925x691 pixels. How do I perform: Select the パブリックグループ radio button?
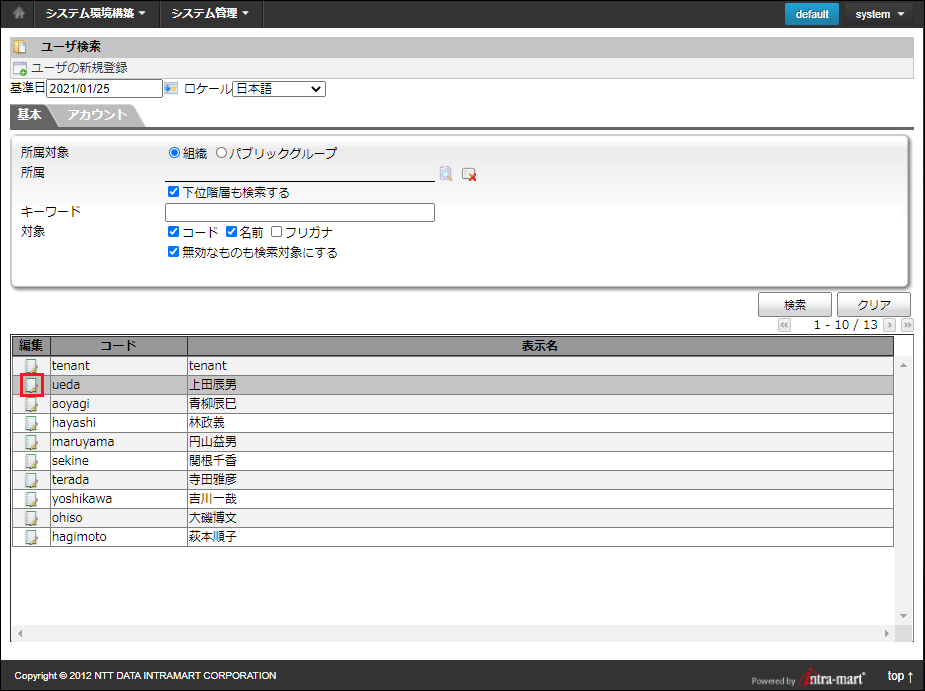(222, 153)
